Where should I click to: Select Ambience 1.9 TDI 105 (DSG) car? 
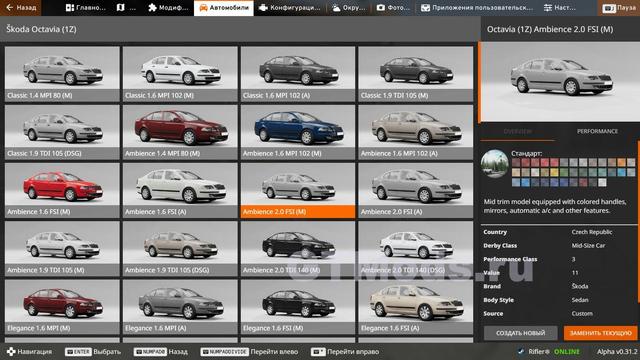180,249
